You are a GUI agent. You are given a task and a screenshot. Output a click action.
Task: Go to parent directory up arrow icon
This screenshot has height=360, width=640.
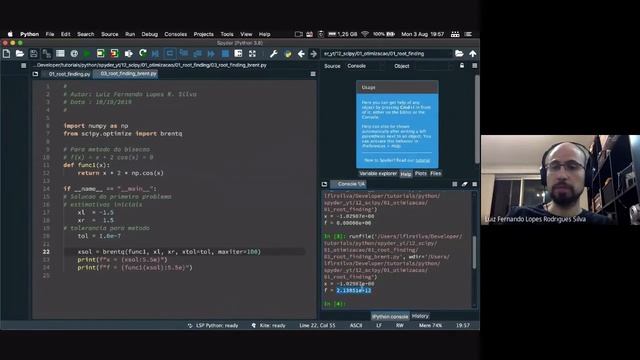(473, 53)
